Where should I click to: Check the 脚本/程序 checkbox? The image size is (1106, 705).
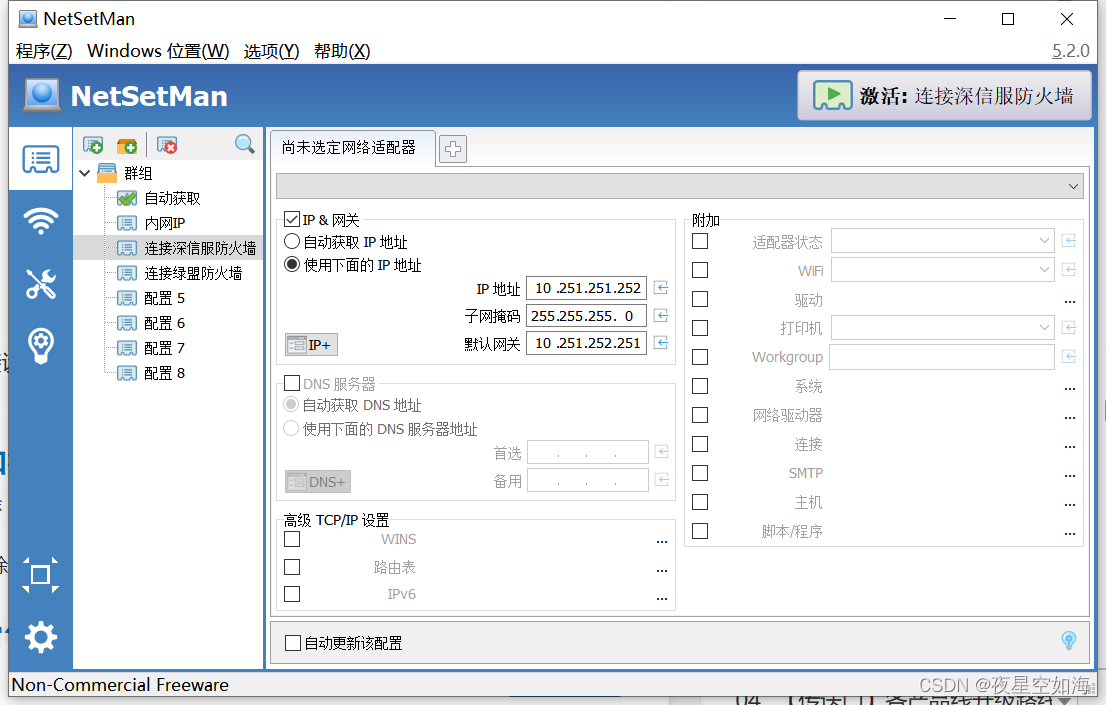[700, 531]
